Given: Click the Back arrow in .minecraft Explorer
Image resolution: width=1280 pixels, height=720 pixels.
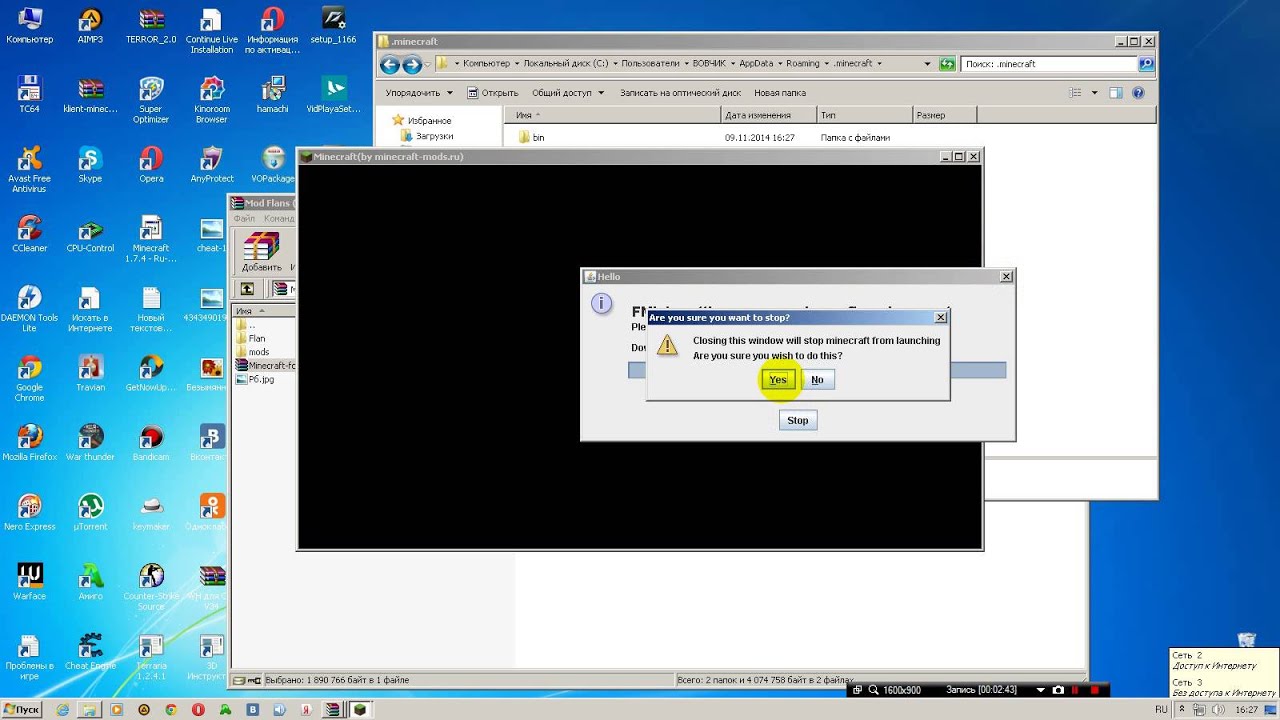Looking at the screenshot, I should [389, 65].
